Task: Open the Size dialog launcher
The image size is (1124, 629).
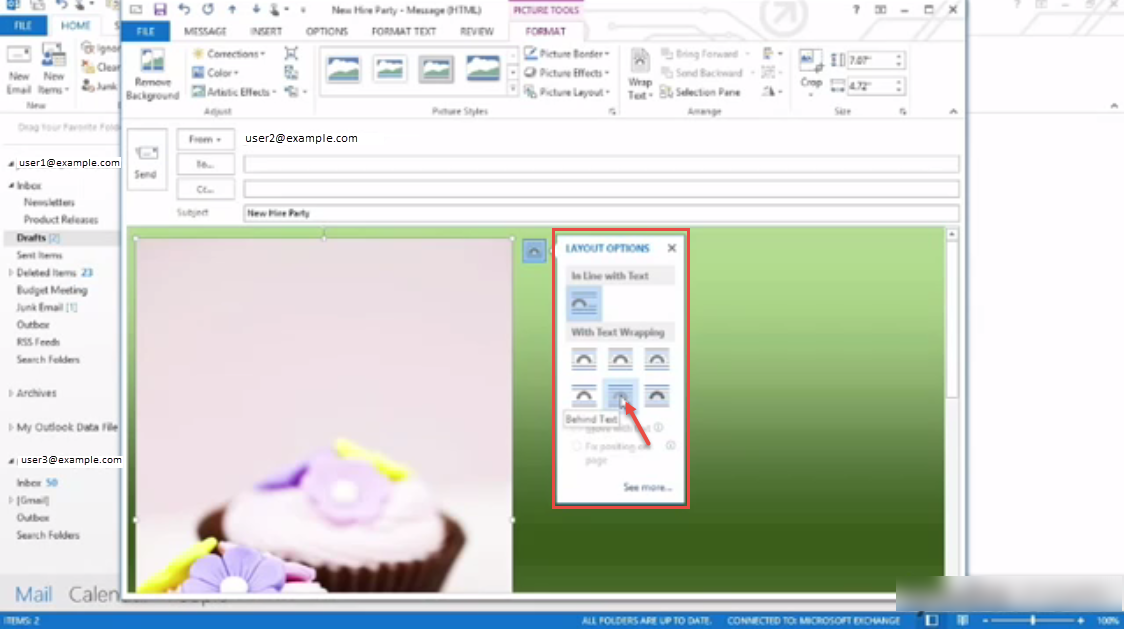Action: 902,112
